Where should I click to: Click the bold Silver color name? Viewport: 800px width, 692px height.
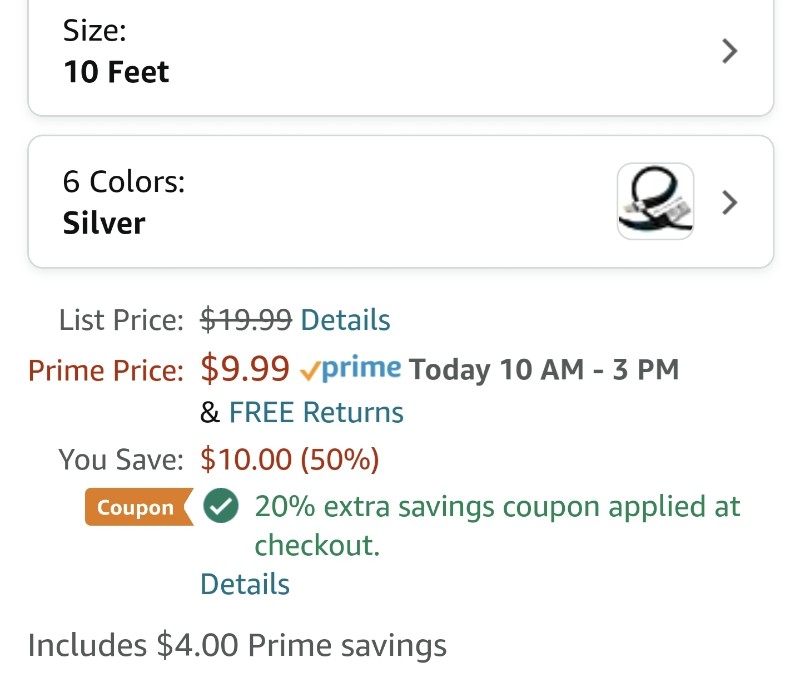pos(104,223)
